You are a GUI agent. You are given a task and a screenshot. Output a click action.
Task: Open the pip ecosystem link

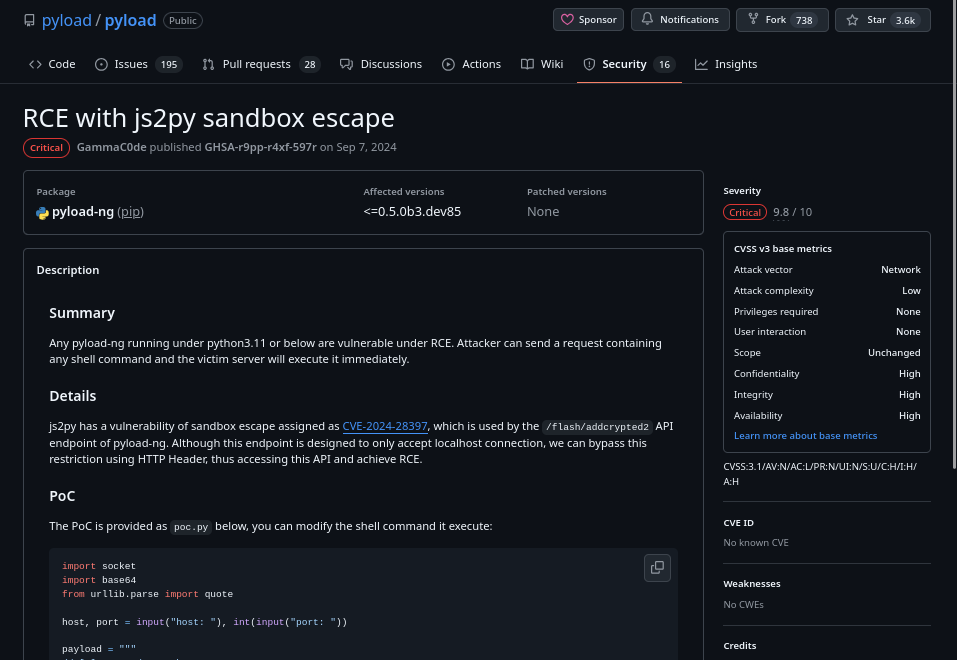pyautogui.click(x=131, y=212)
